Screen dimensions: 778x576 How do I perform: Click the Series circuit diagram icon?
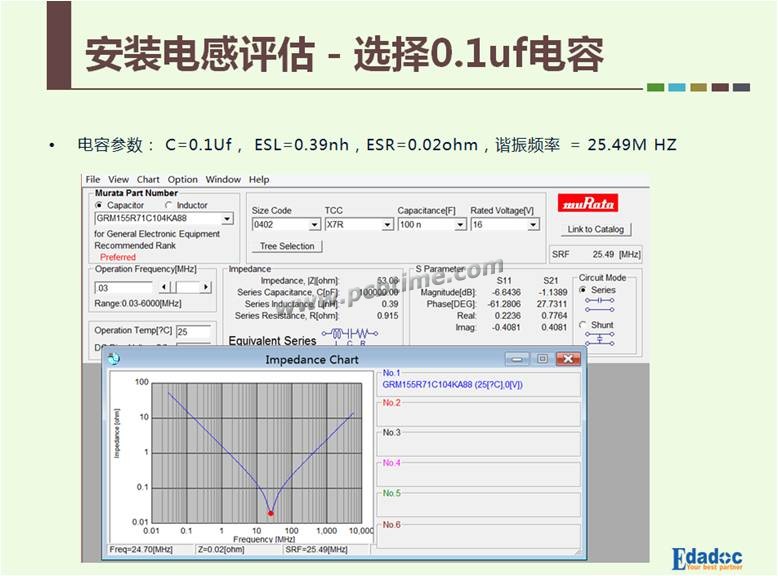coord(599,305)
